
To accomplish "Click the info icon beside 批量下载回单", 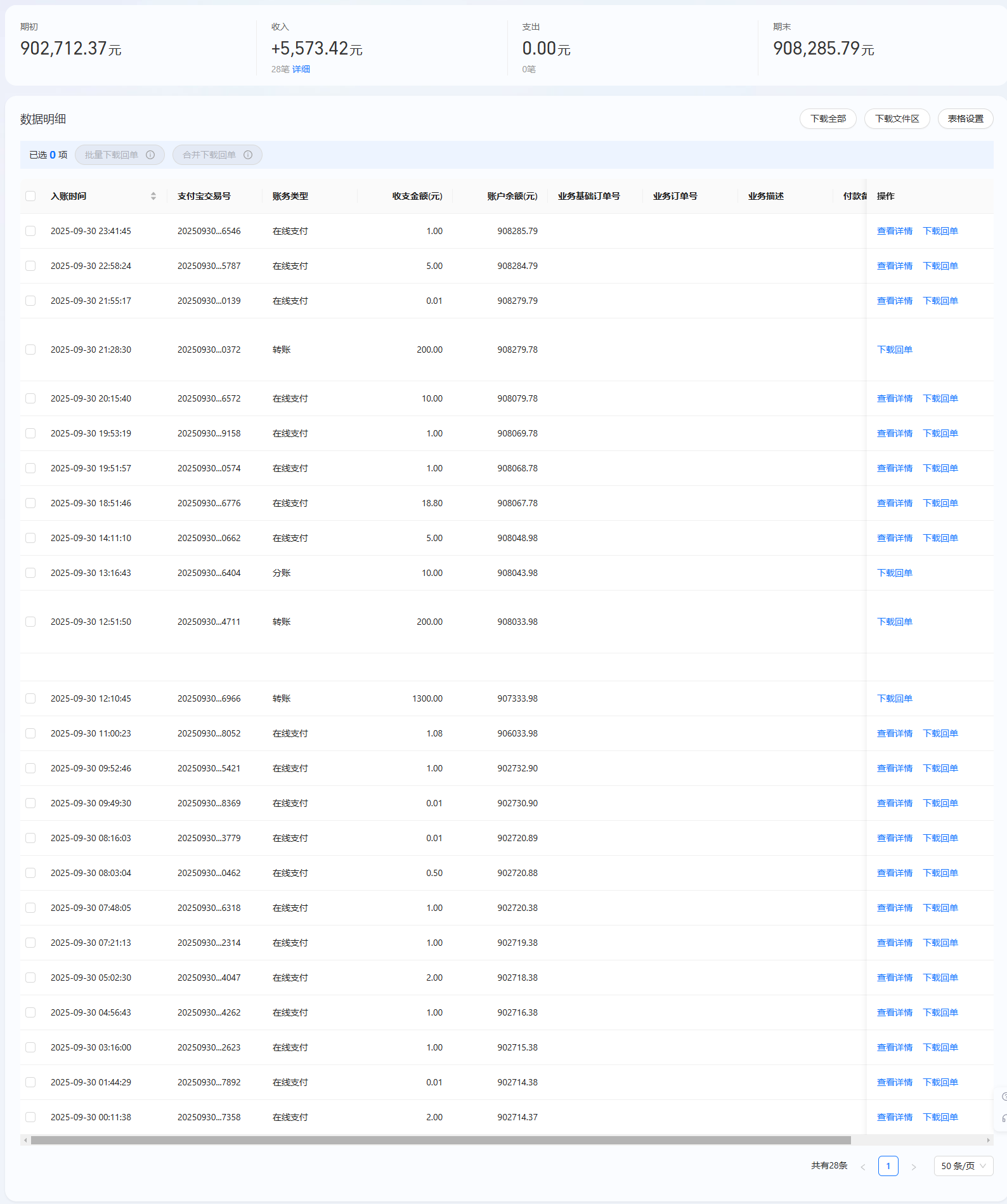I will click(150, 155).
